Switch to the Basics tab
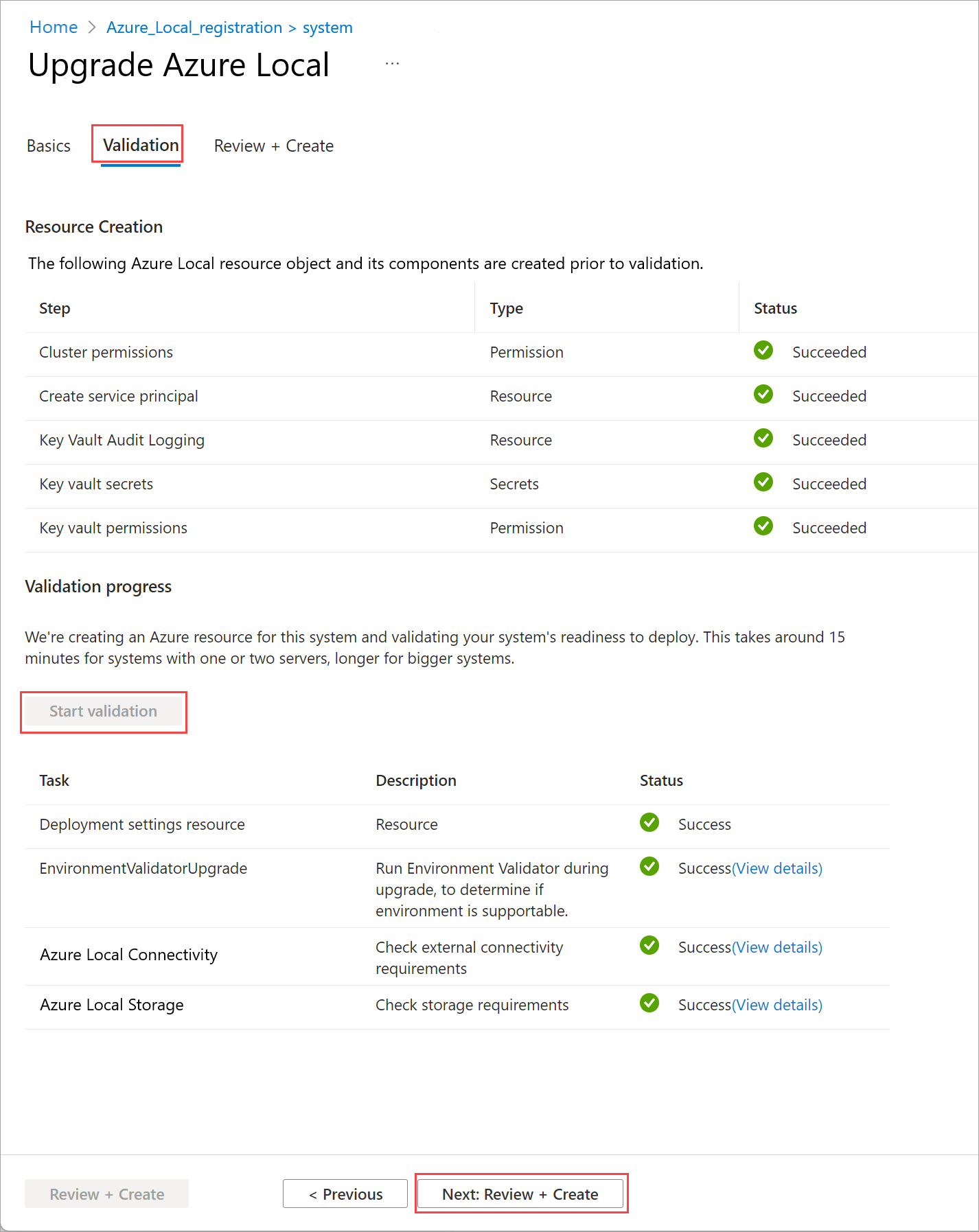979x1232 pixels. click(49, 146)
